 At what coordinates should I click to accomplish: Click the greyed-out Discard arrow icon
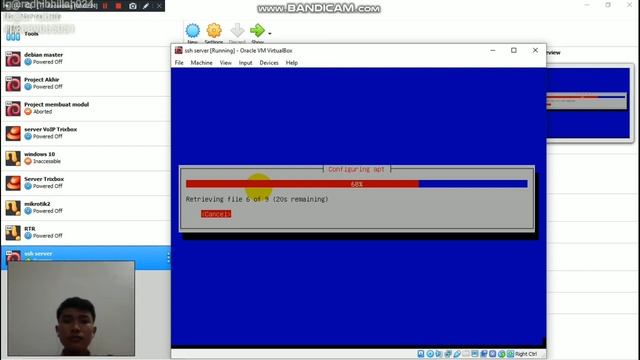[x=237, y=31]
